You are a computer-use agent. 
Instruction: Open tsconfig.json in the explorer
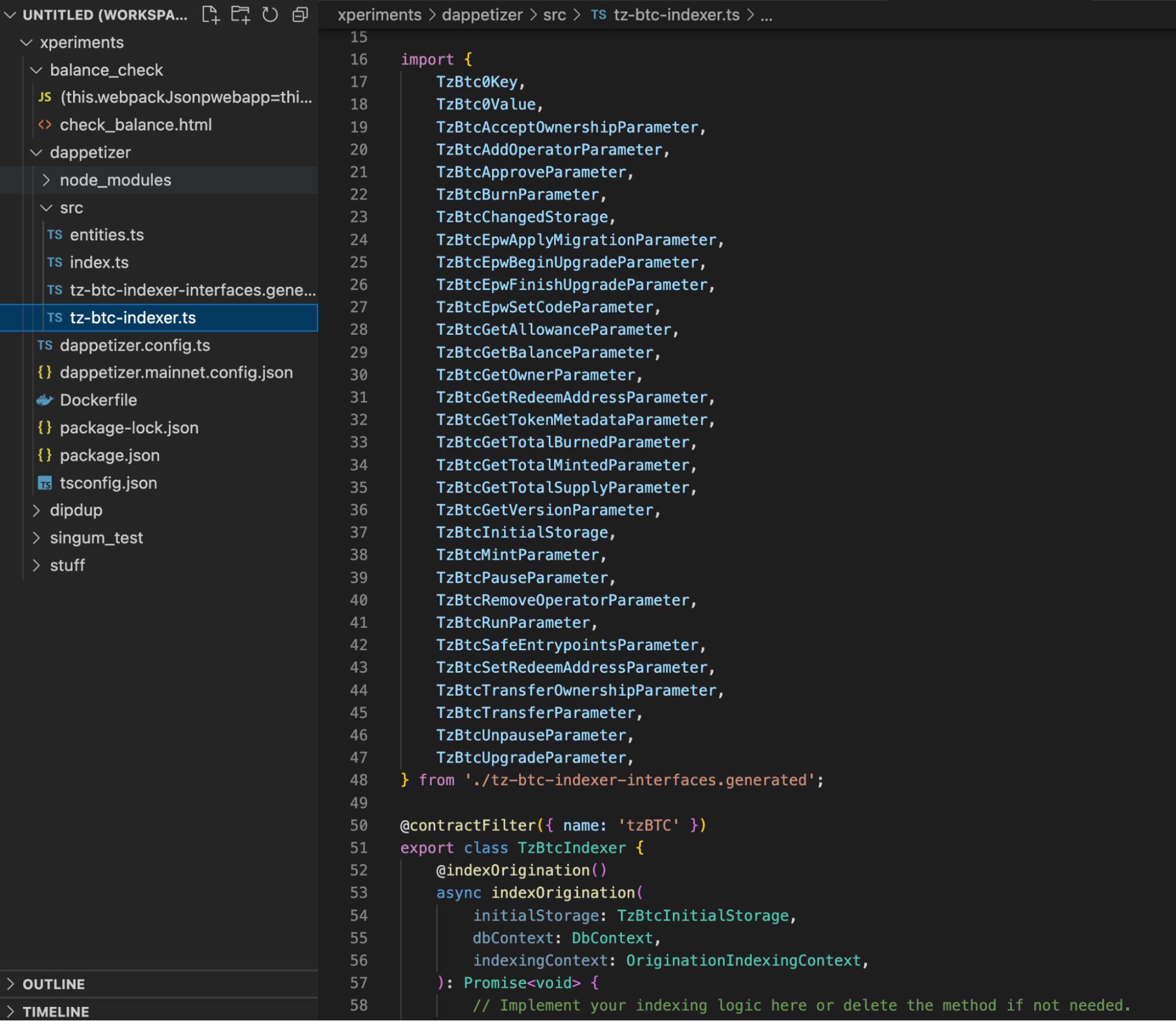tap(108, 483)
